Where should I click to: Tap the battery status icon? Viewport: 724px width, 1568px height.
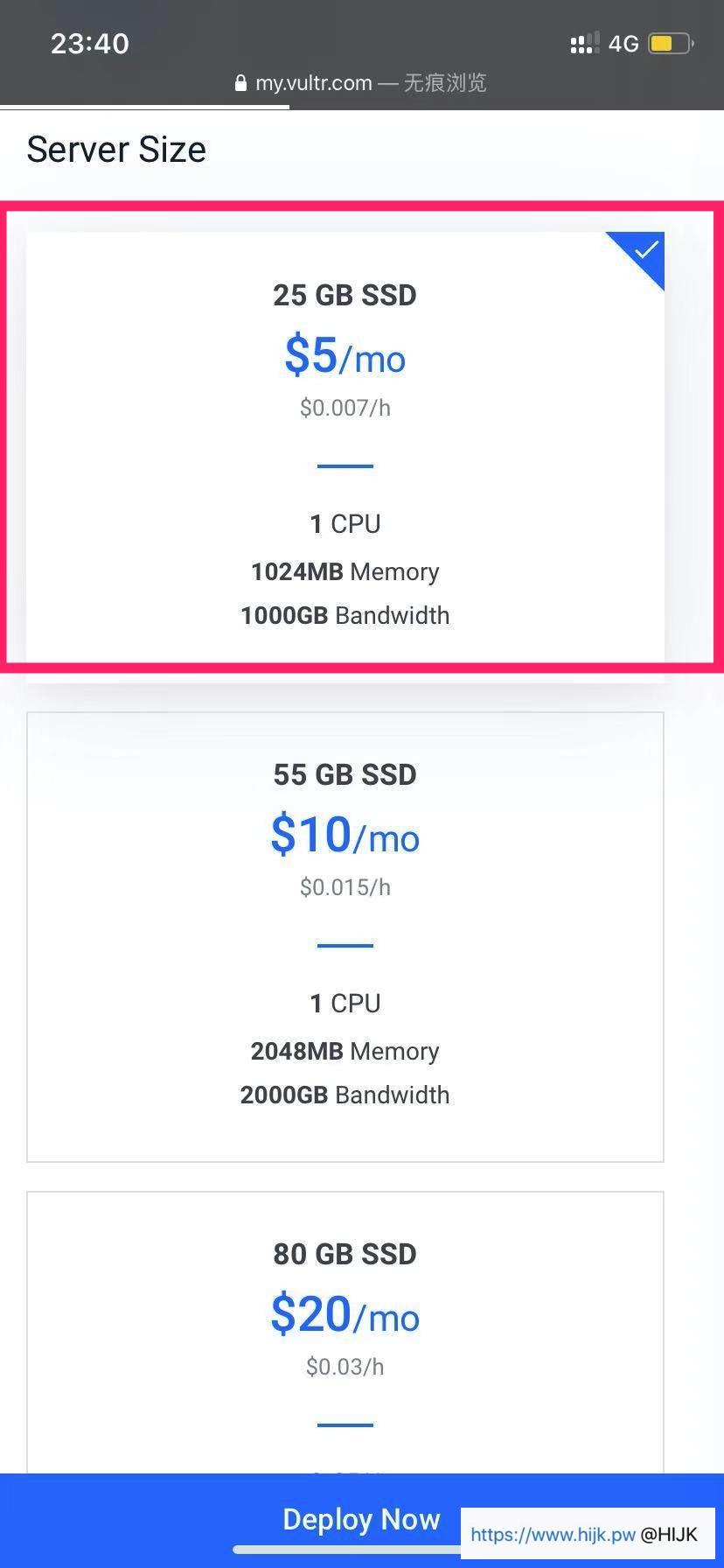(x=671, y=43)
